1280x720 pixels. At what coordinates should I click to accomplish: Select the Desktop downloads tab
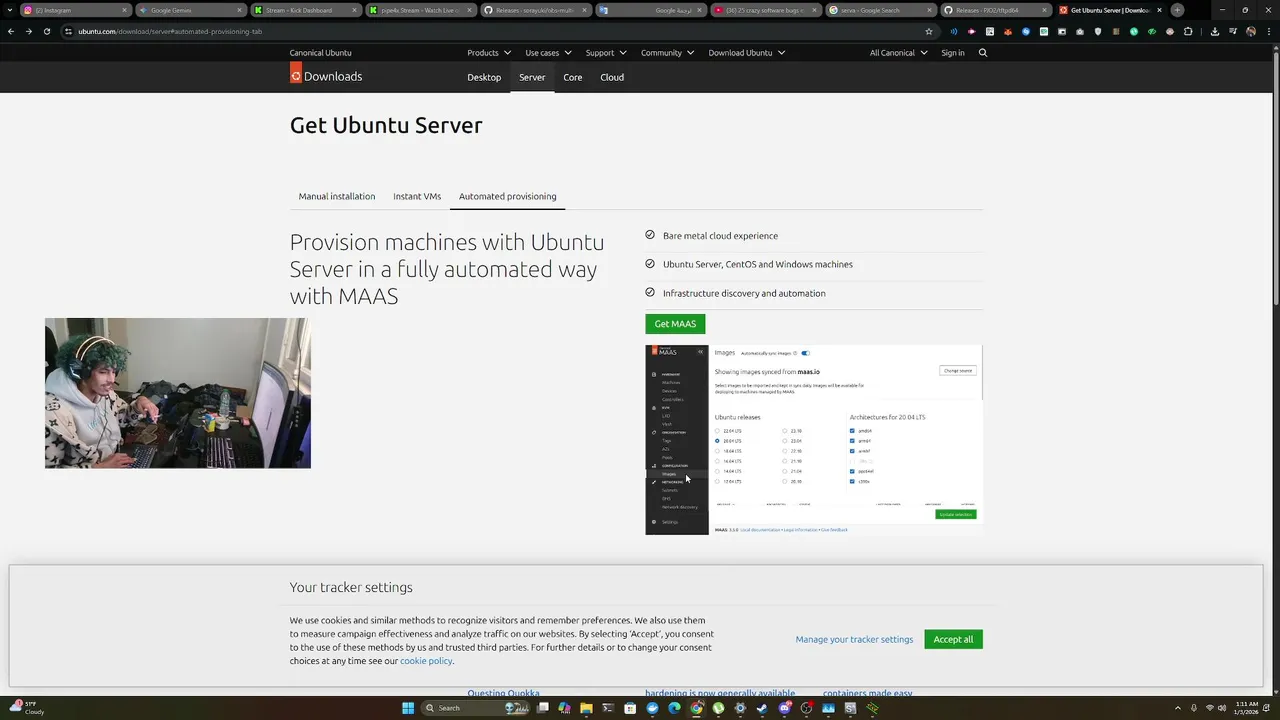pyautogui.click(x=484, y=77)
